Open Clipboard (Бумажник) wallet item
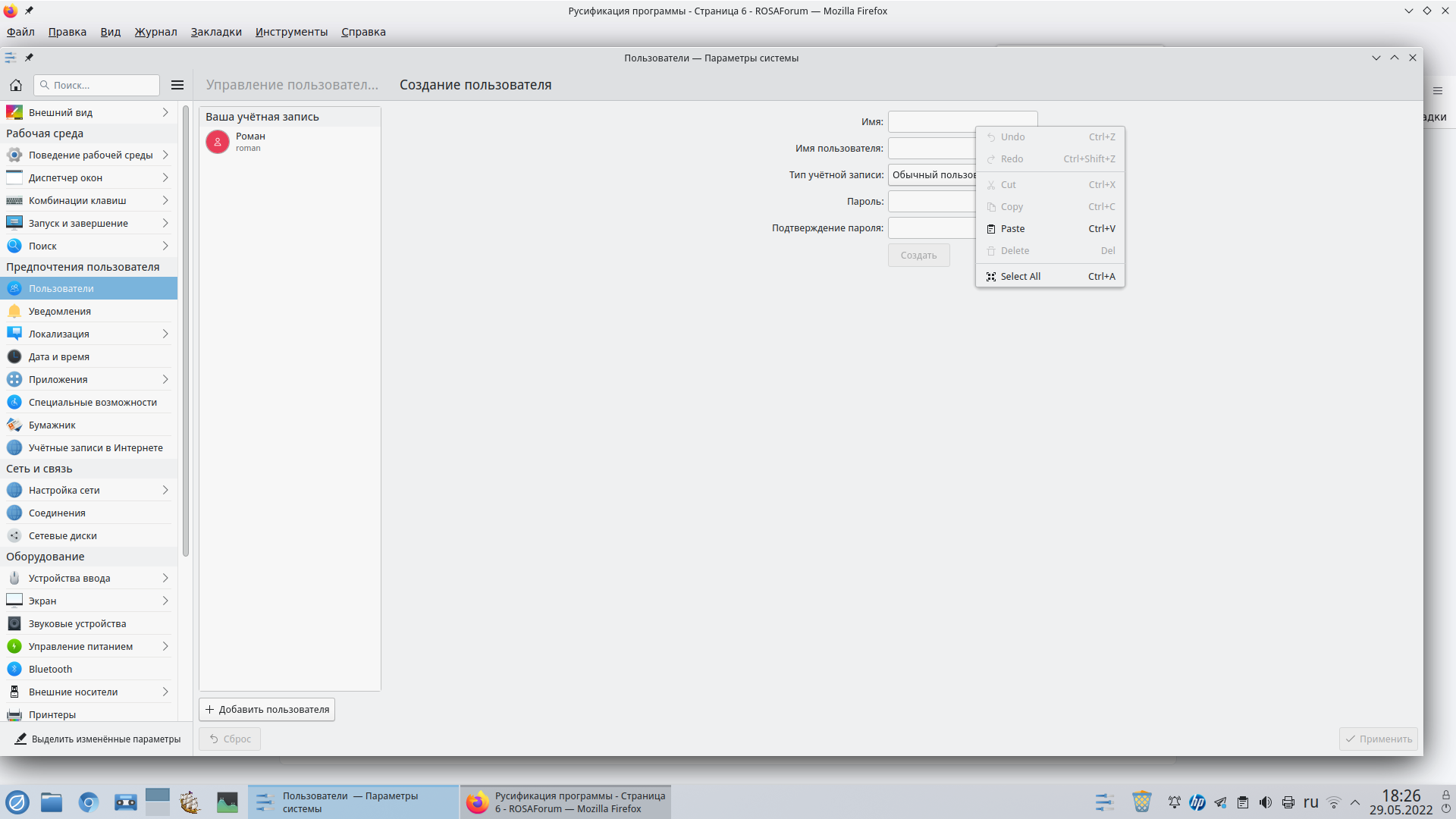 pyautogui.click(x=52, y=425)
